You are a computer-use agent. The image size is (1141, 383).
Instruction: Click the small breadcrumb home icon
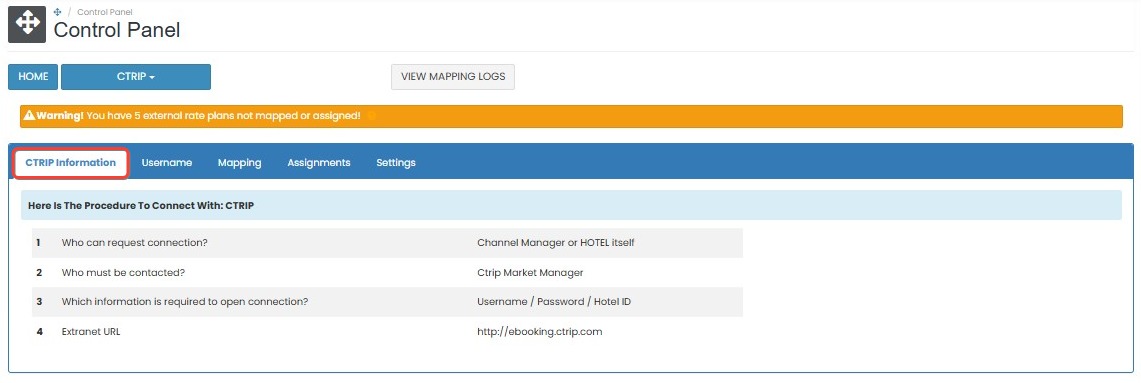[x=57, y=12]
